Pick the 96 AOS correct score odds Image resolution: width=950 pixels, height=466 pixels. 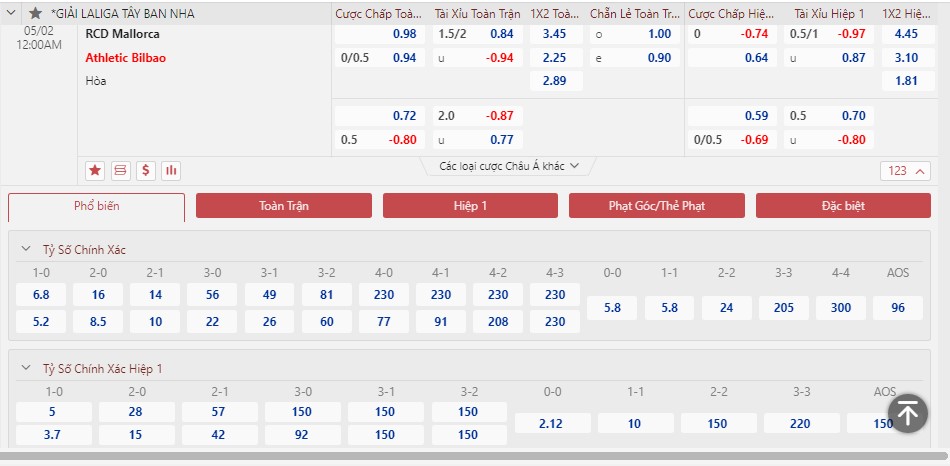coord(898,308)
